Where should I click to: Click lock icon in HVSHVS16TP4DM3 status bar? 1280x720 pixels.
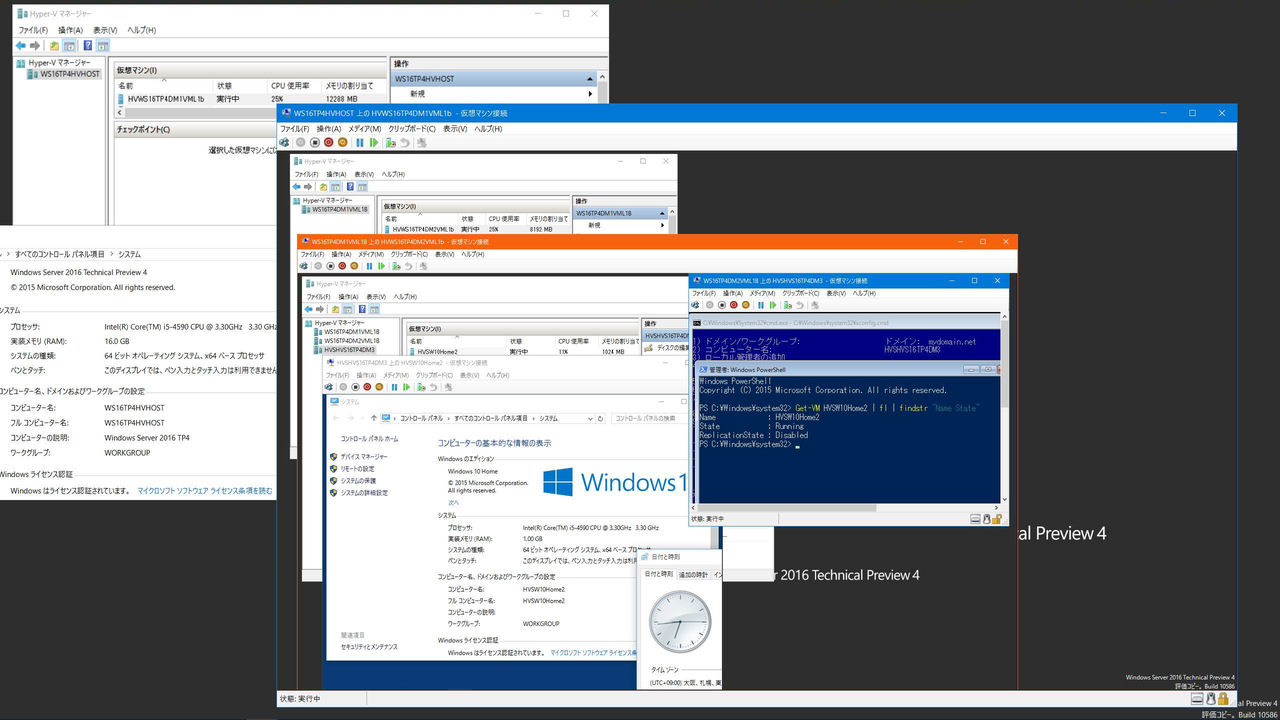tap(998, 519)
